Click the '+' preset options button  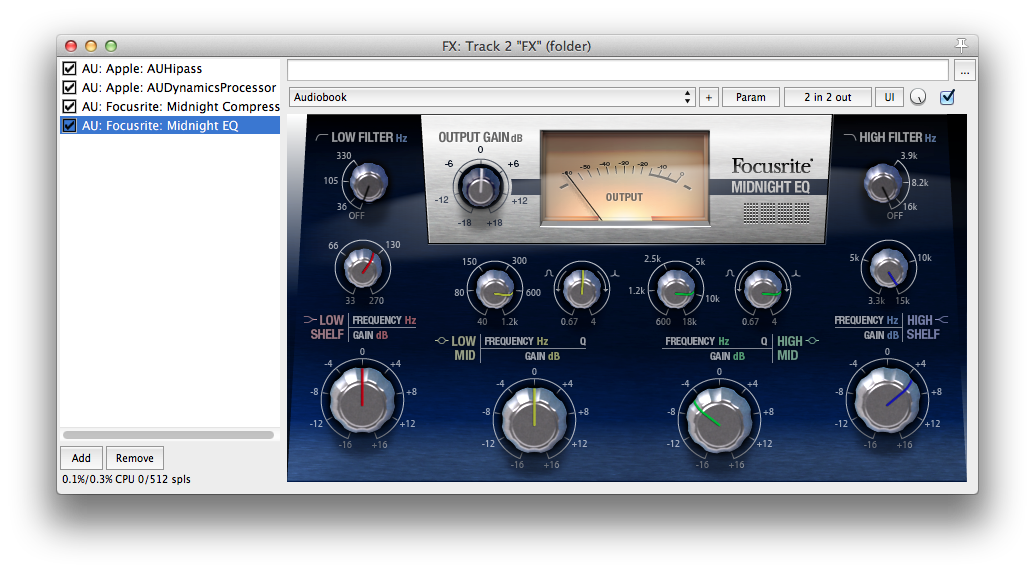(708, 97)
